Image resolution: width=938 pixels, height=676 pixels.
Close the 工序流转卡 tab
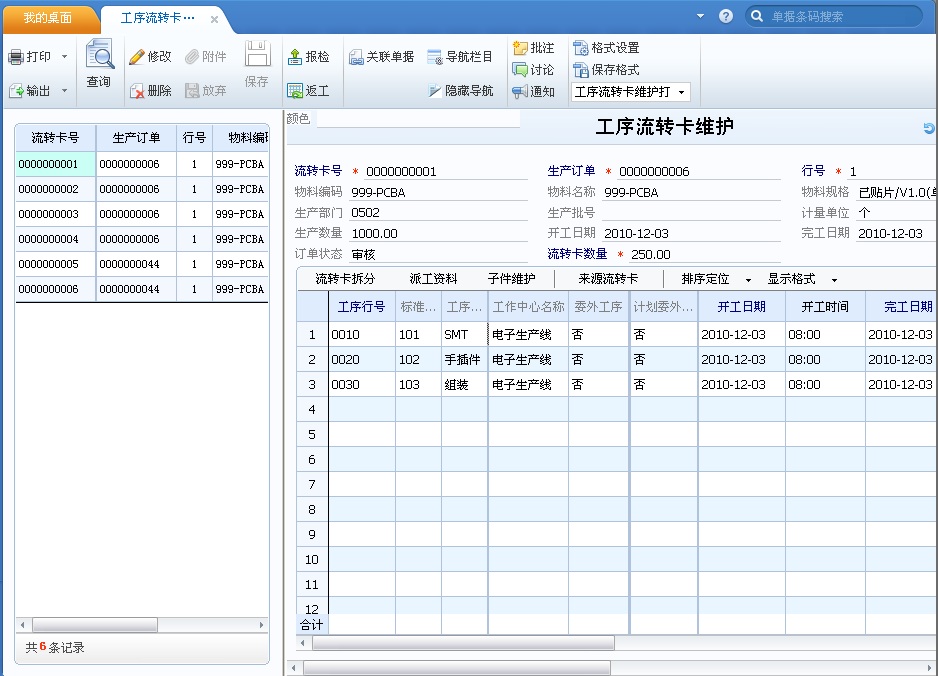214,19
